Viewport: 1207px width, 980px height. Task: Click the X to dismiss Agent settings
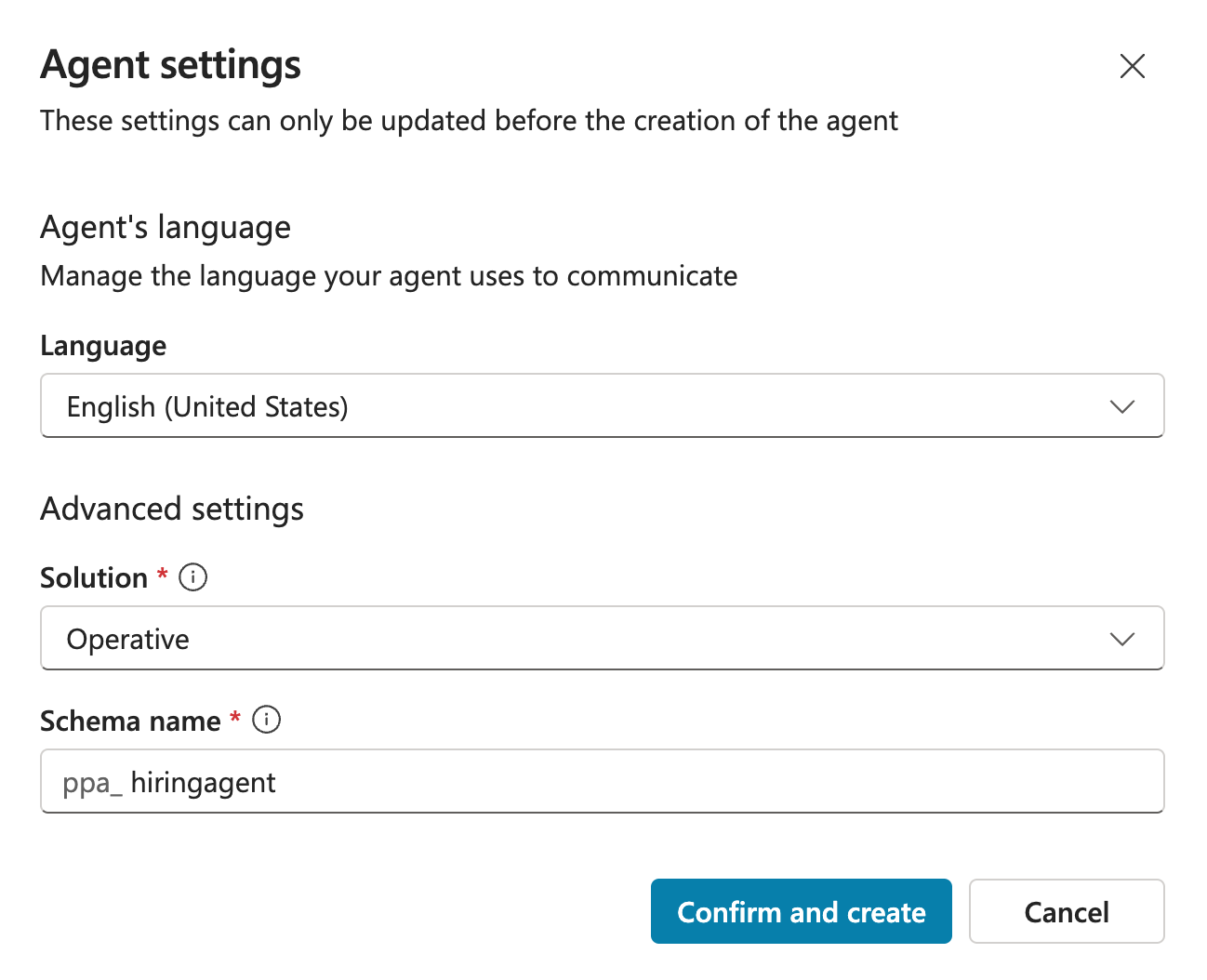(1133, 66)
